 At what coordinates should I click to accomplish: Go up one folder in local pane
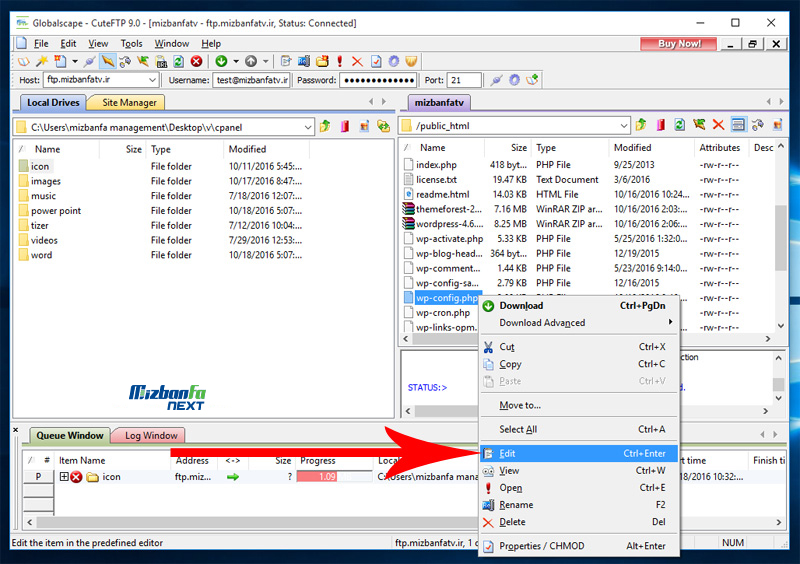325,126
